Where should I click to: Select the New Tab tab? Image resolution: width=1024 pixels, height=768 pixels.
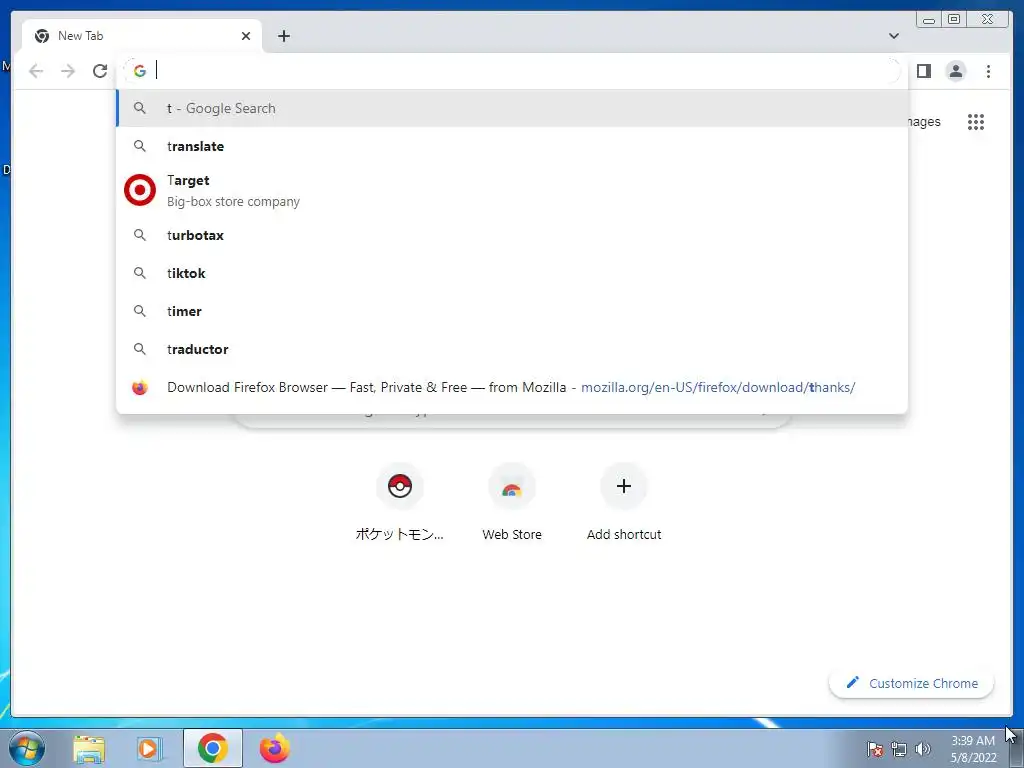pos(142,36)
